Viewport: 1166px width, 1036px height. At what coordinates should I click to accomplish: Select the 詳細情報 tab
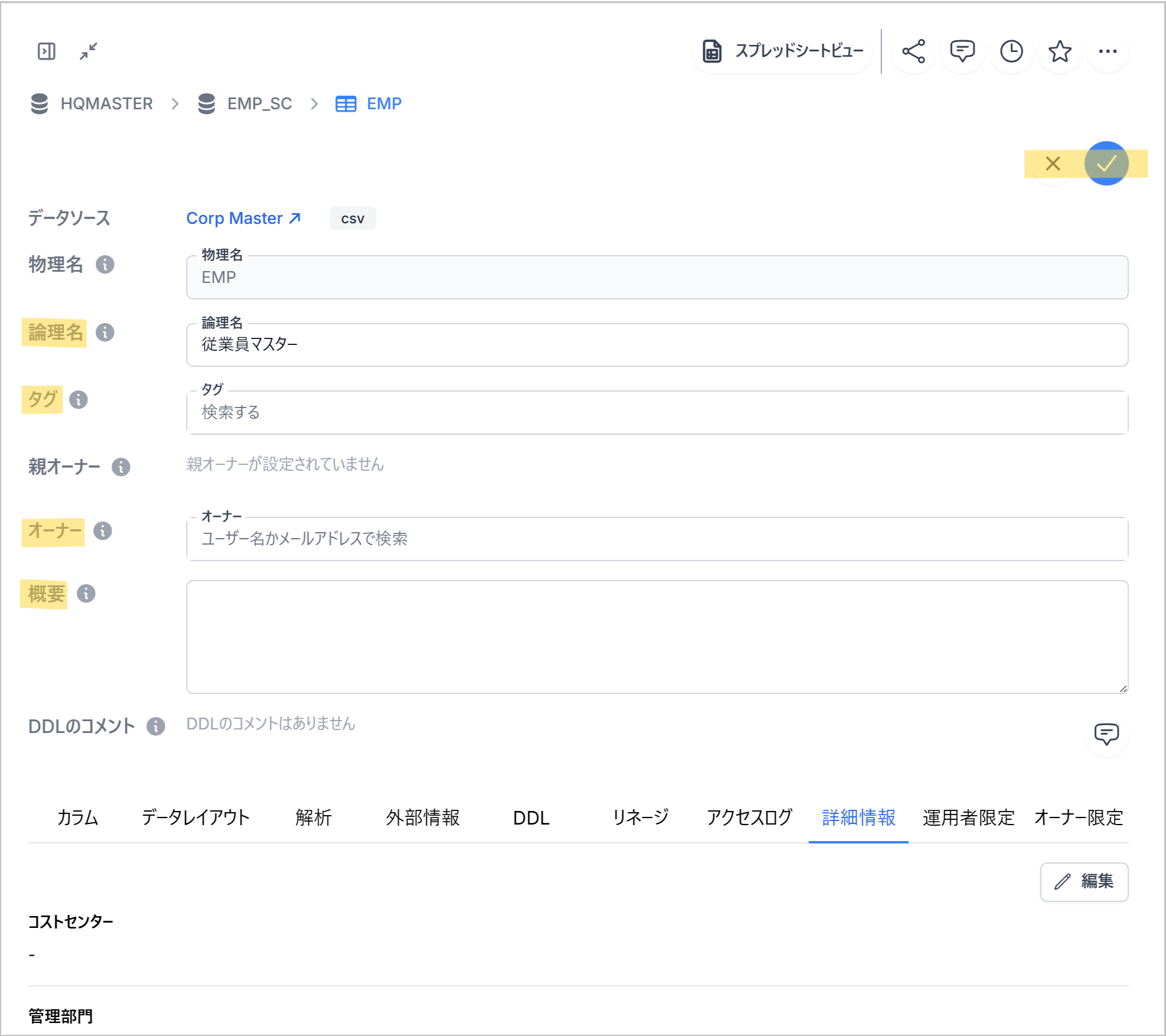(858, 818)
